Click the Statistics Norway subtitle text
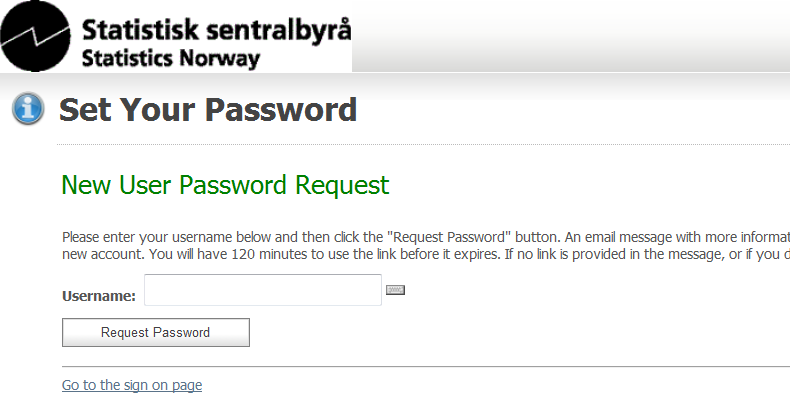 pyautogui.click(x=171, y=58)
